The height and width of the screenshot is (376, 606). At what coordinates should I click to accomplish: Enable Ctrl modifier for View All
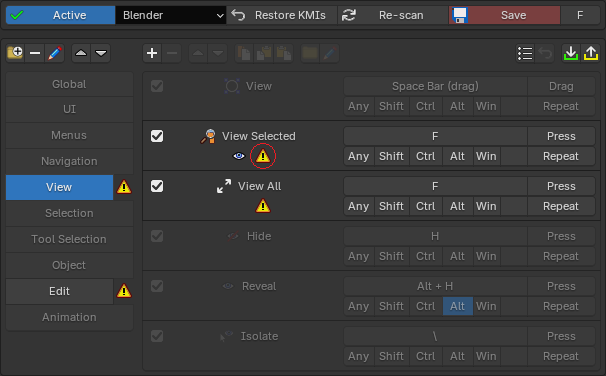point(426,206)
